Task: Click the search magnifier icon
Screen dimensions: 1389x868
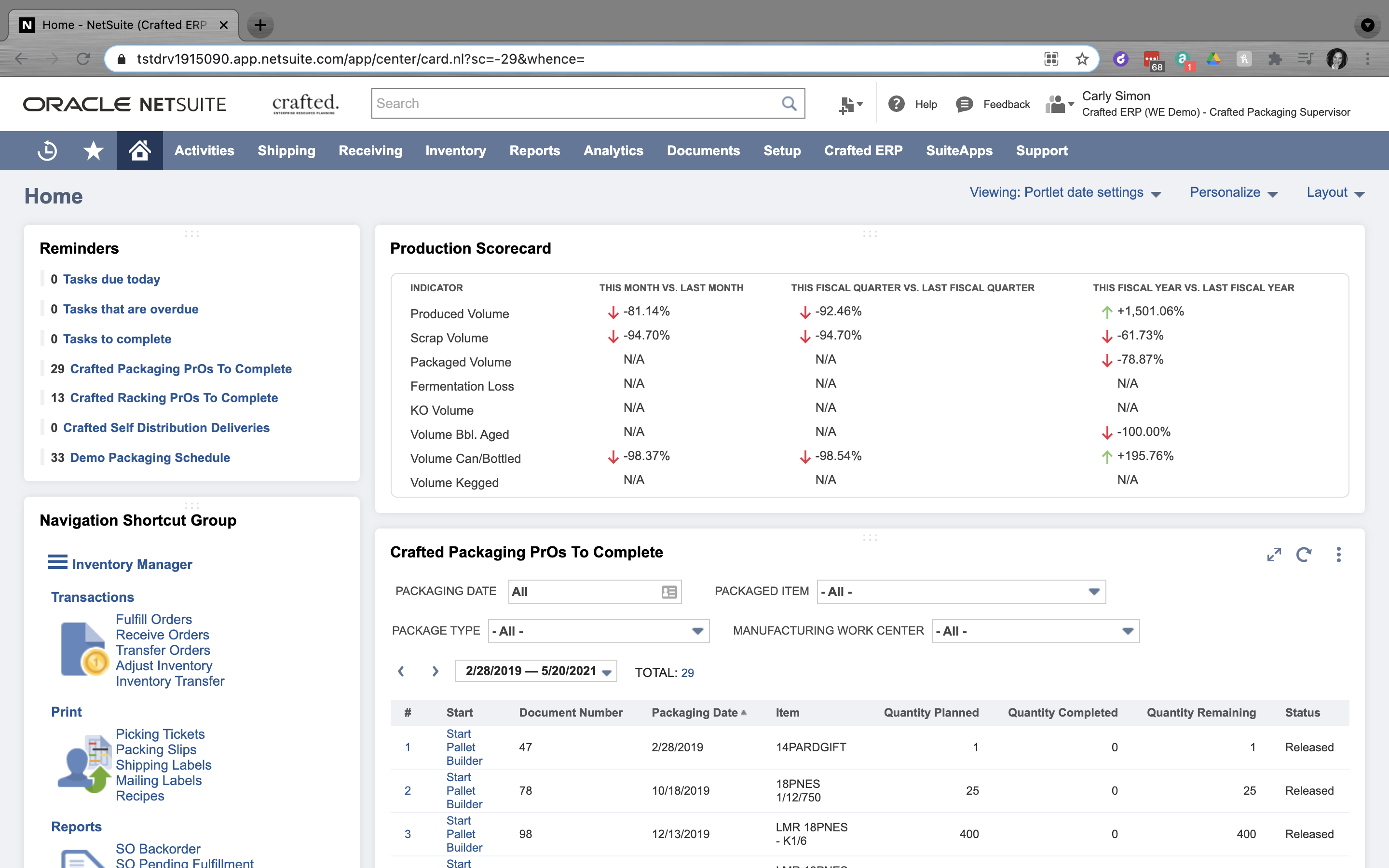Action: pyautogui.click(x=789, y=103)
